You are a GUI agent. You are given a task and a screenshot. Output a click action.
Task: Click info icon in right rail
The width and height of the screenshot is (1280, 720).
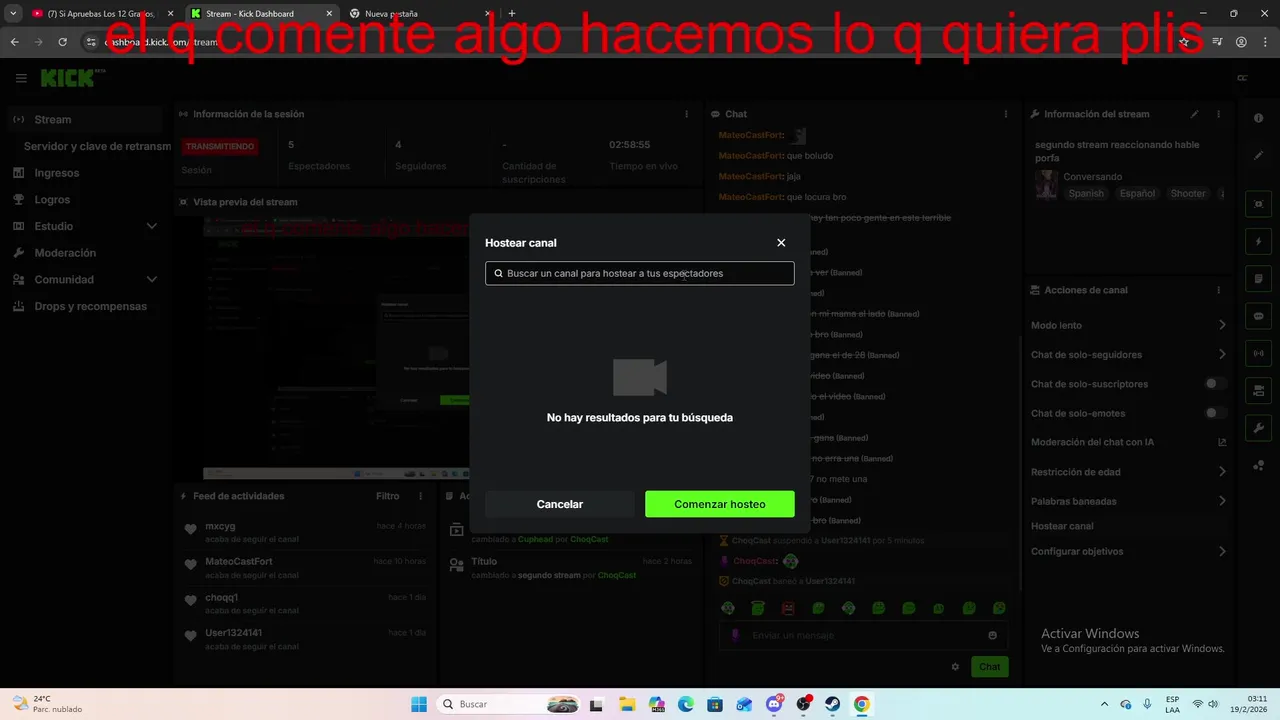tap(1258, 118)
